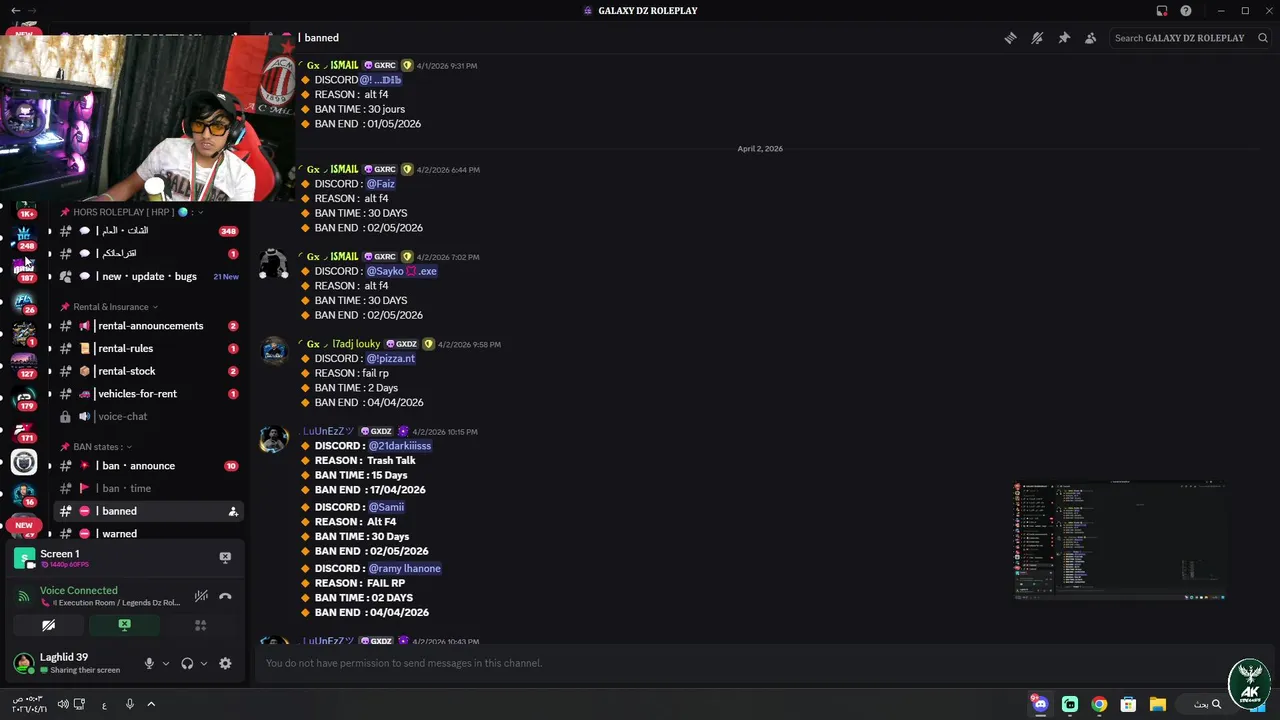Disconnect from voice with the hang-up icon
The height and width of the screenshot is (720, 1280).
click(x=225, y=597)
